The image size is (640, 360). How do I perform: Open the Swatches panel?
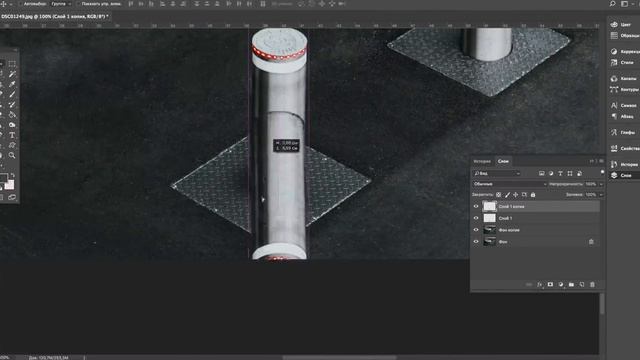[624, 36]
